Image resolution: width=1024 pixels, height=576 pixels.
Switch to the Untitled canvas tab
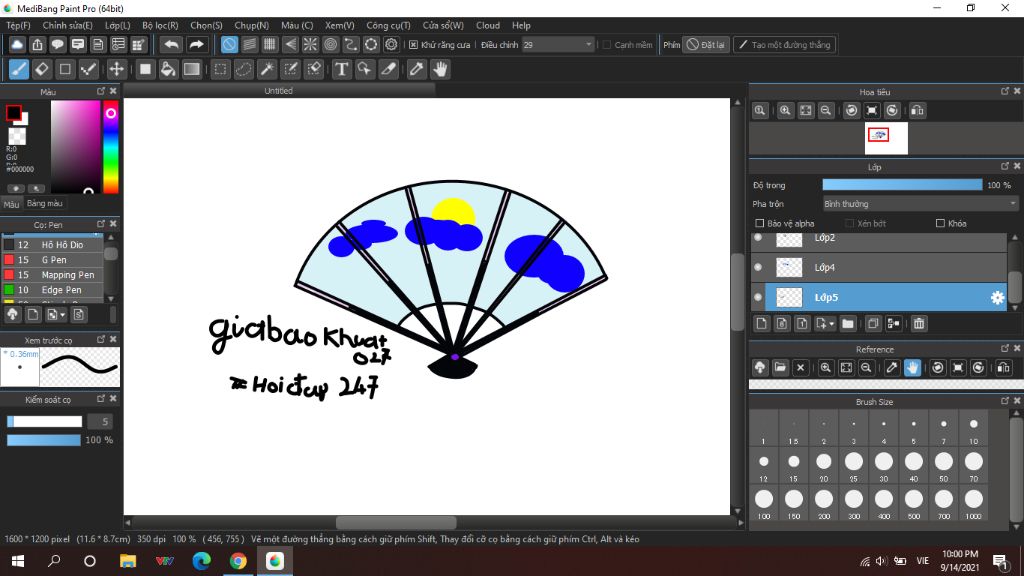point(279,91)
